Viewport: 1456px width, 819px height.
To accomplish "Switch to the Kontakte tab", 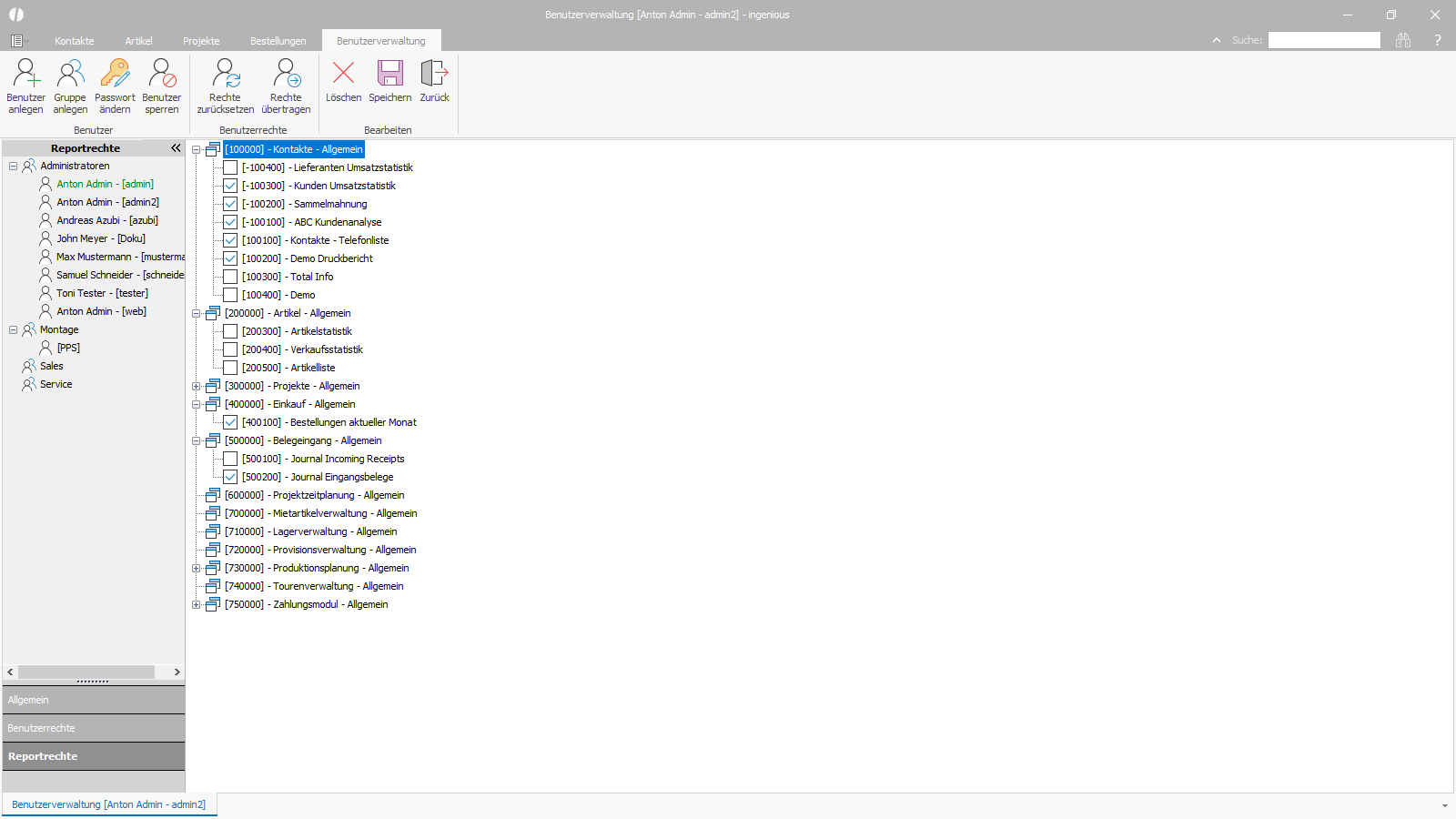I will point(75,41).
